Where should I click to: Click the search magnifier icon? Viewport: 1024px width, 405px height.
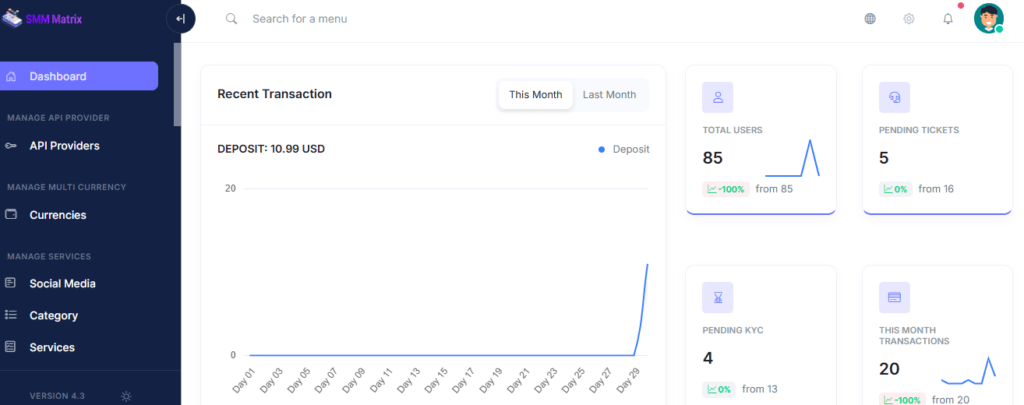(x=232, y=19)
